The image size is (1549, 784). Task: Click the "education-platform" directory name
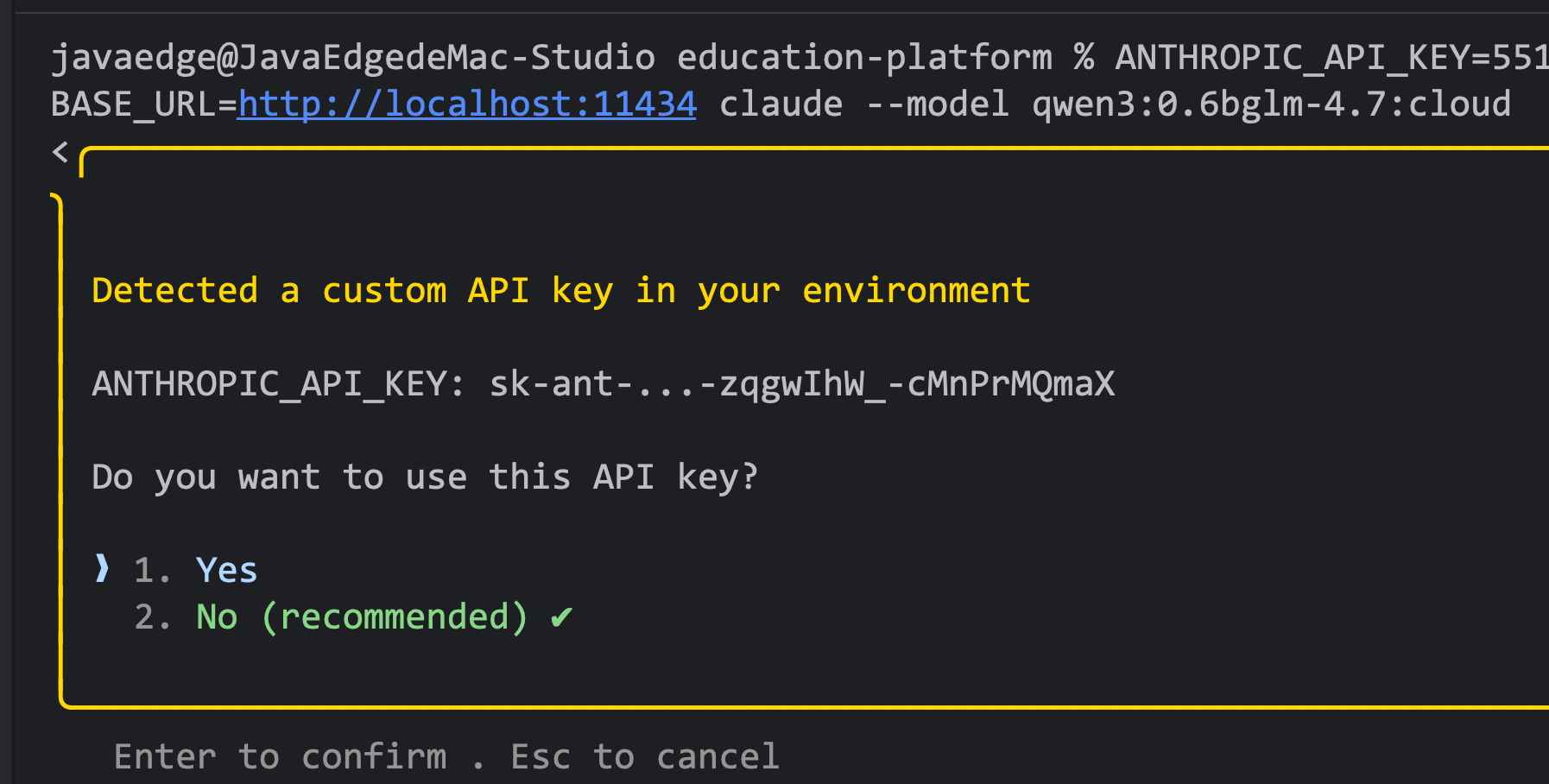[x=864, y=58]
